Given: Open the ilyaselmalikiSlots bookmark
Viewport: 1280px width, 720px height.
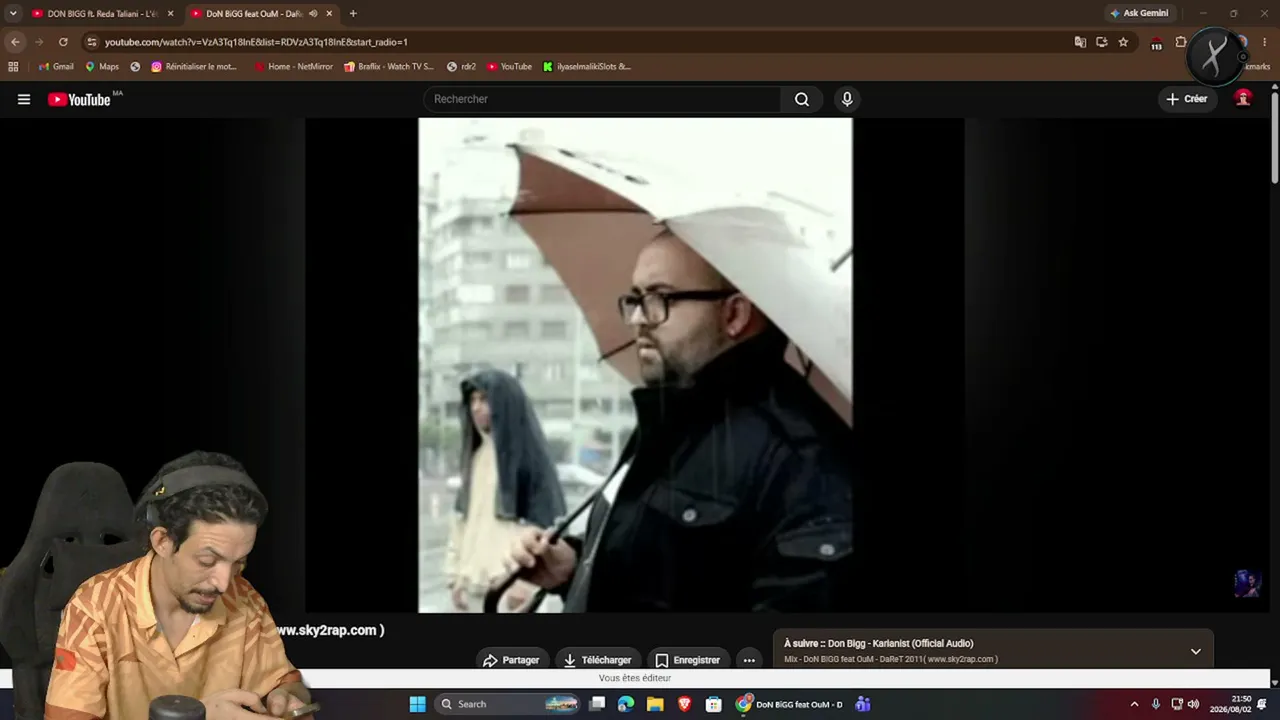Looking at the screenshot, I should tap(587, 67).
